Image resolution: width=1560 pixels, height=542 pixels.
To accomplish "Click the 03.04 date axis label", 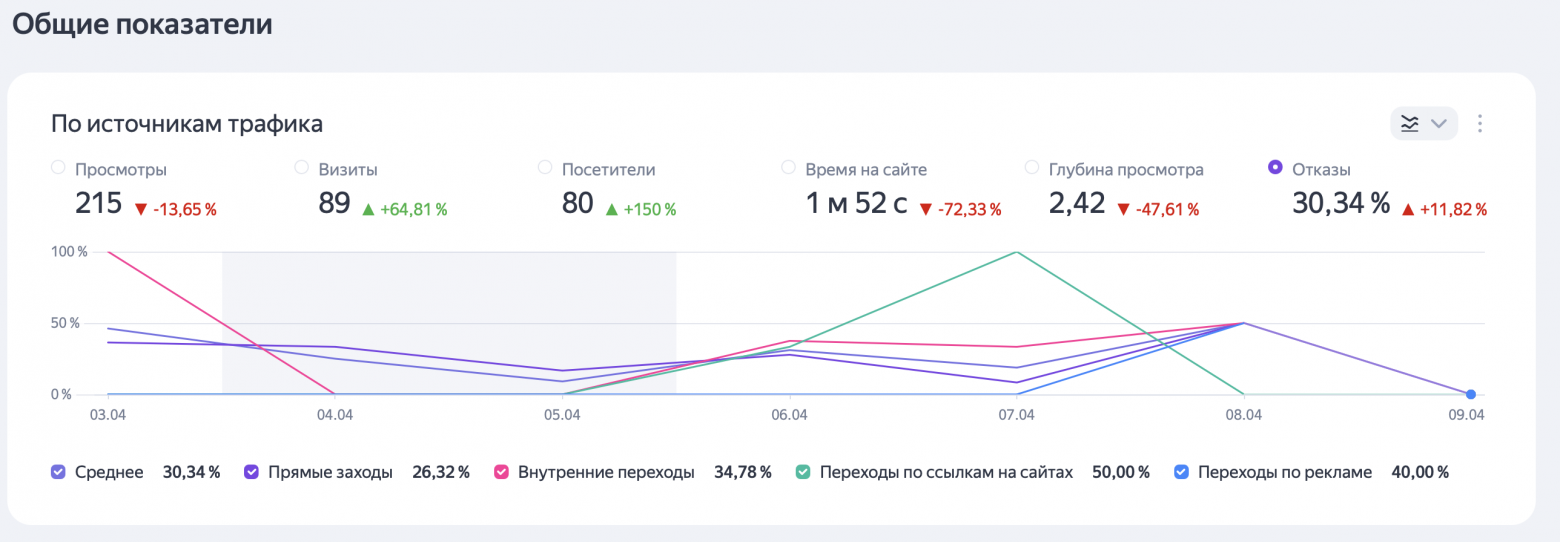I will tap(106, 415).
